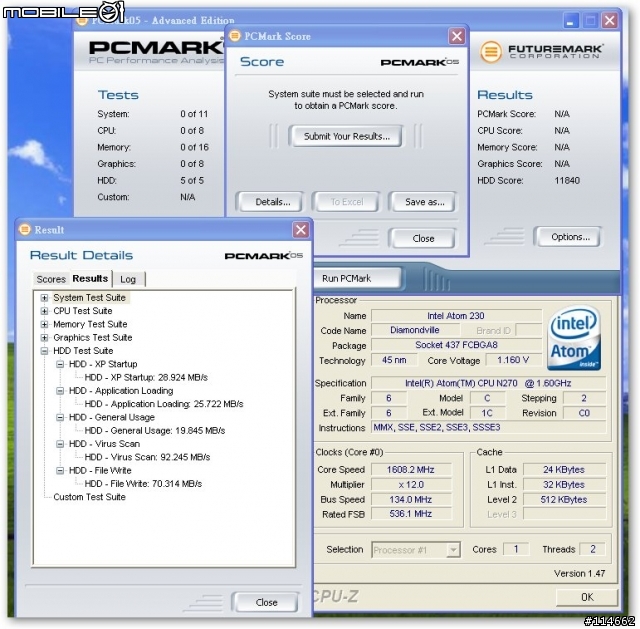Click the Level 2 cache value 512 KBytes
Viewport: 640px width, 629px height.
(x=564, y=500)
